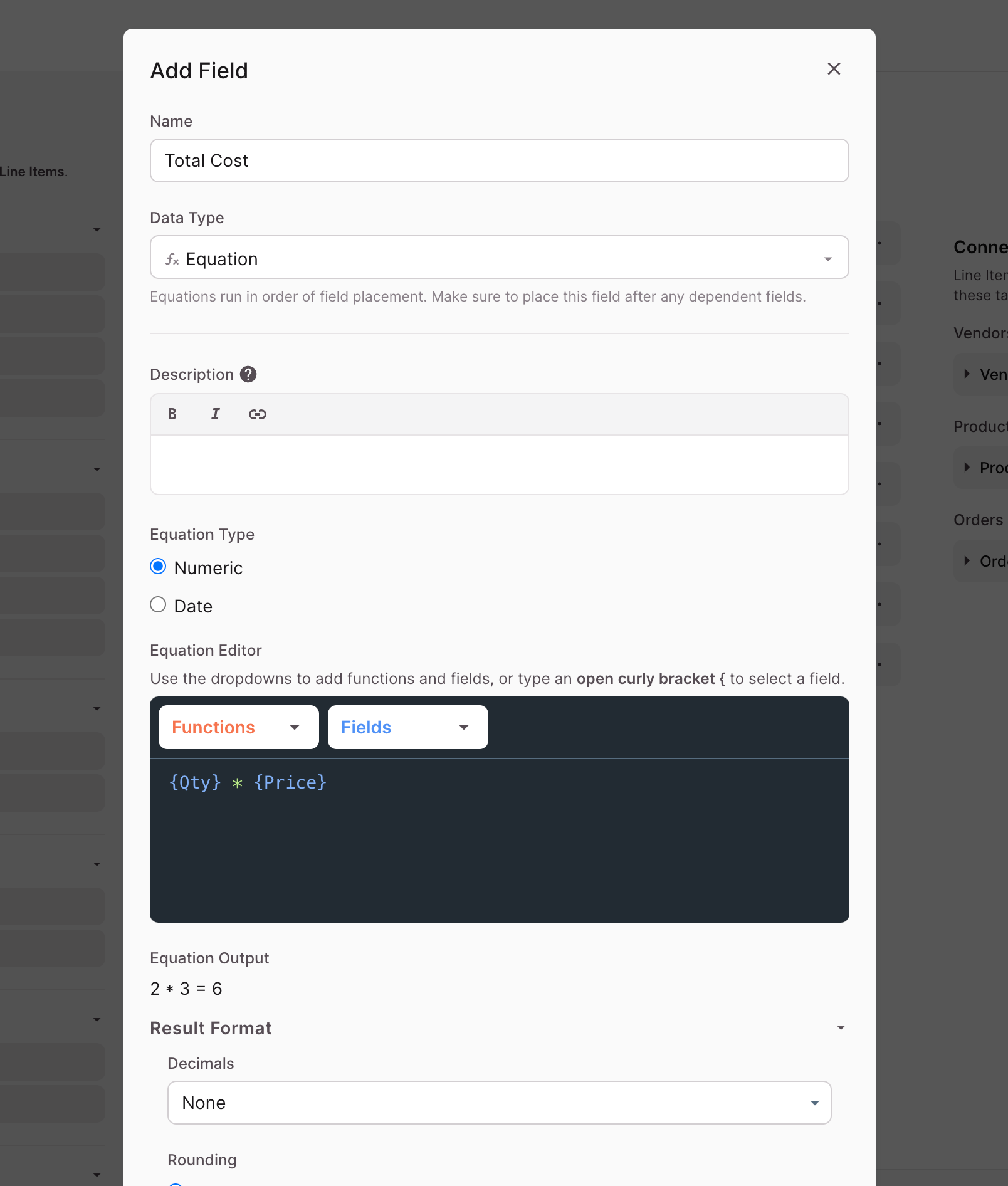Insert a link in Description toolbar
This screenshot has width=1008, height=1186.
[x=258, y=414]
